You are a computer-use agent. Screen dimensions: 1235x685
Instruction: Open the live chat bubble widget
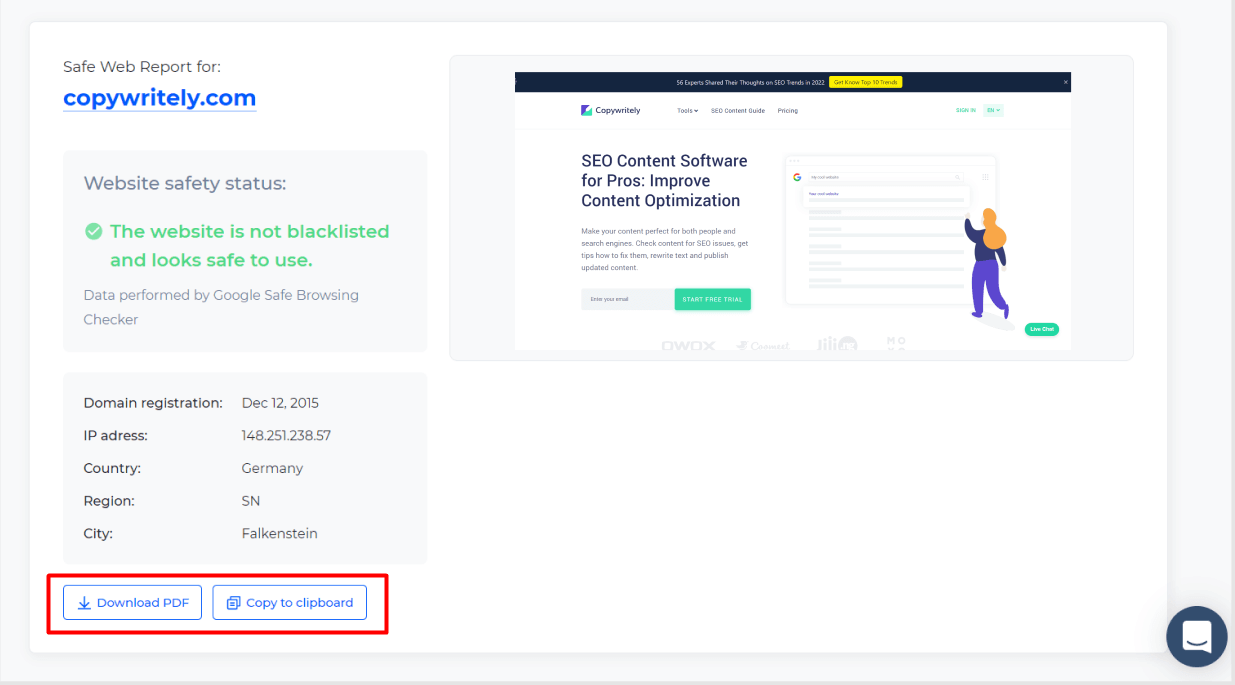pyautogui.click(x=1197, y=636)
